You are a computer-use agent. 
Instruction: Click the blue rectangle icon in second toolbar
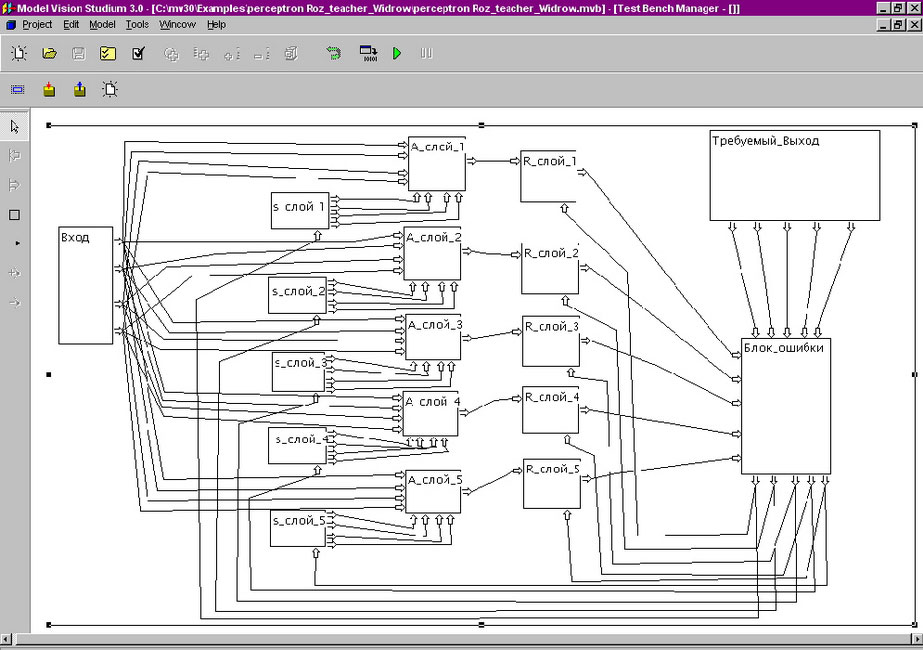click(x=18, y=90)
